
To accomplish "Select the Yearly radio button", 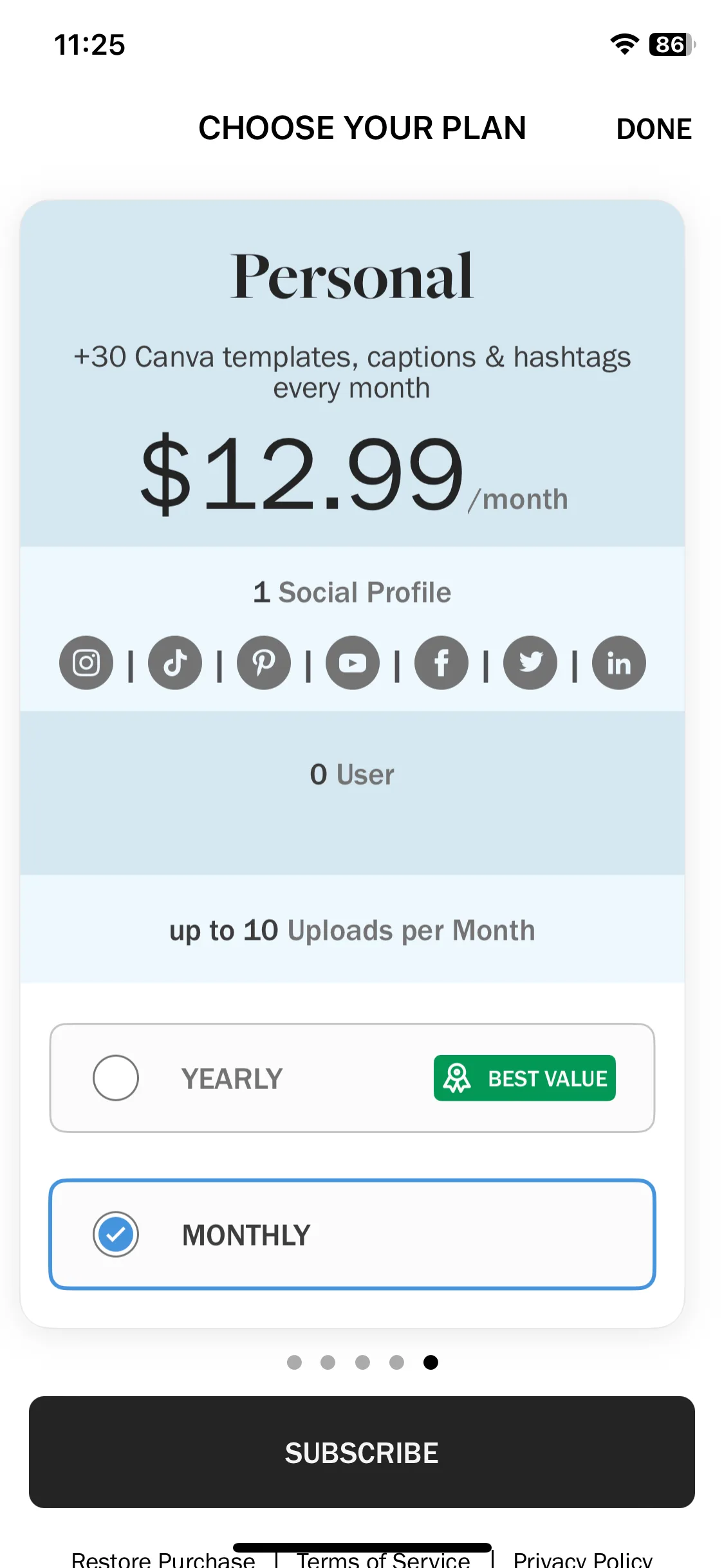I will [116, 1078].
